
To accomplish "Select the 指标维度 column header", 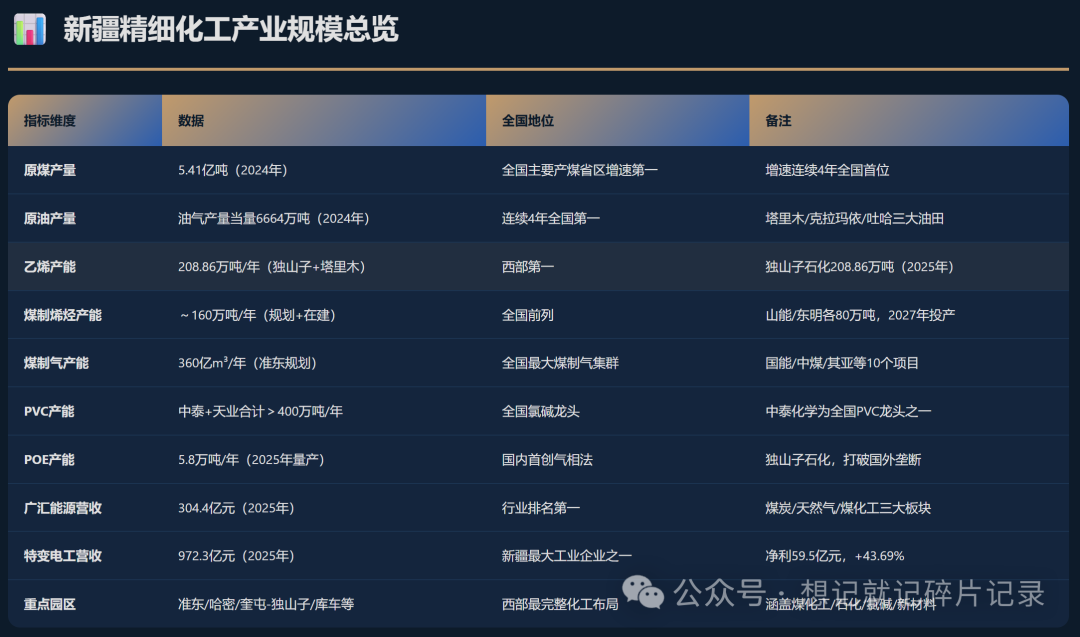I will point(50,121).
